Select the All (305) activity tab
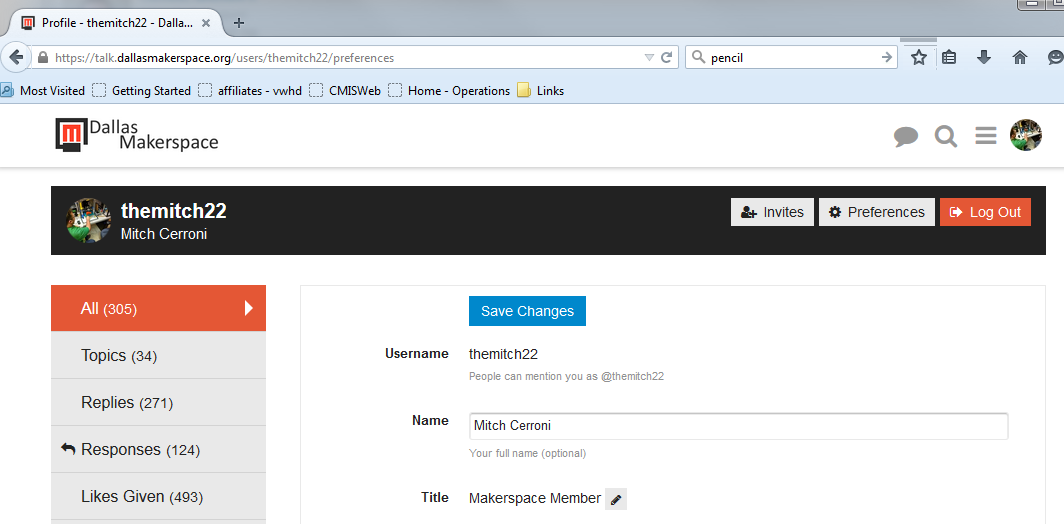Image resolution: width=1064 pixels, height=524 pixels. (x=158, y=308)
